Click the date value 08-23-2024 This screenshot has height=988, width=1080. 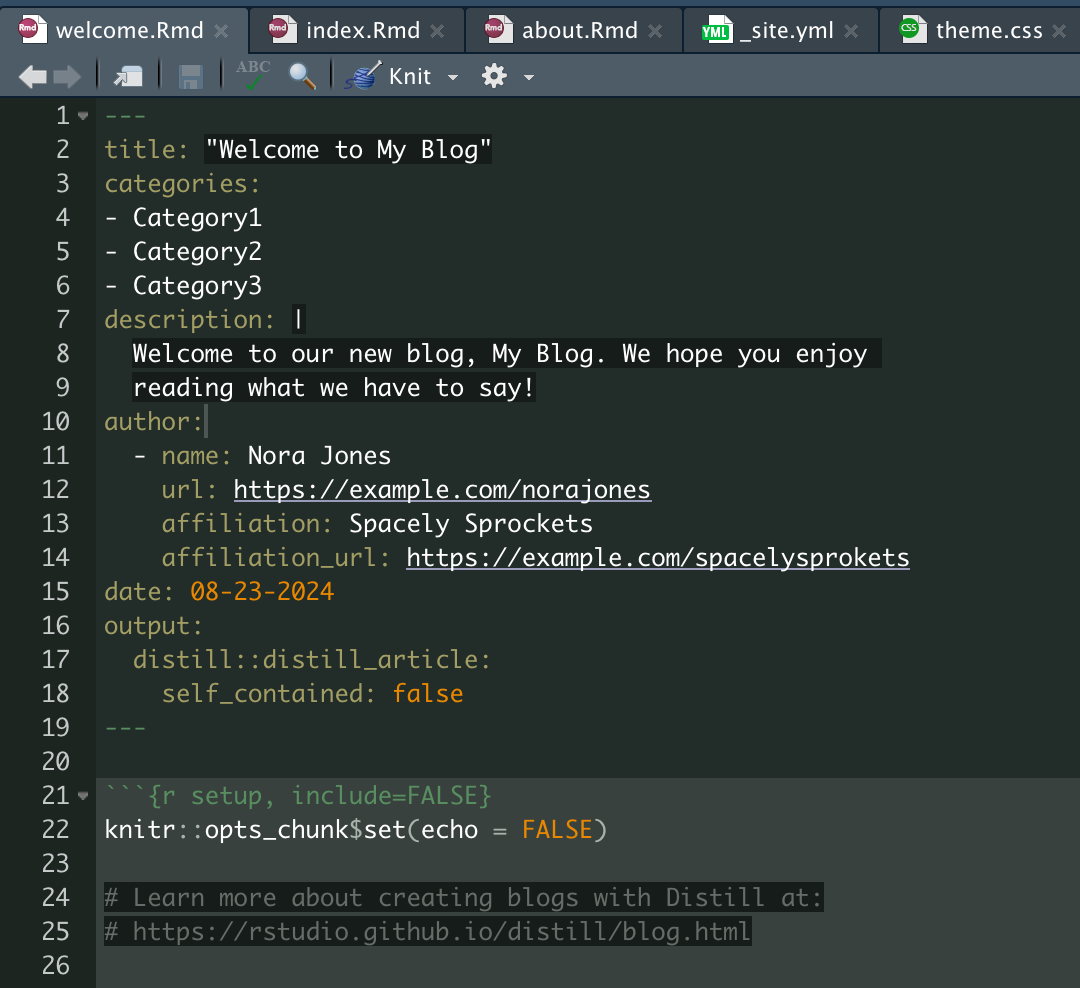(x=262, y=592)
